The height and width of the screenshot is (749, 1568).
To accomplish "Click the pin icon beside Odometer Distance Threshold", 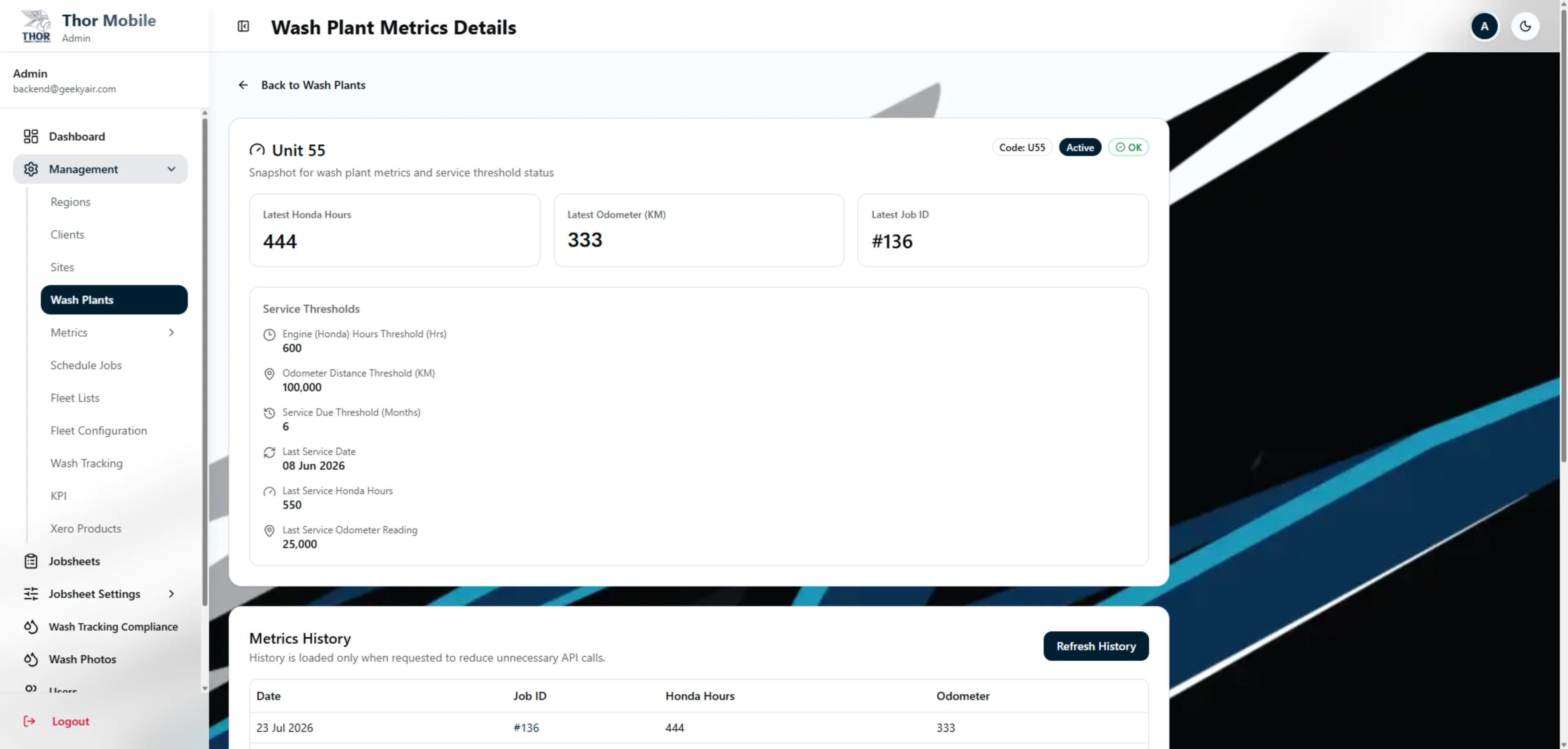I will click(269, 374).
